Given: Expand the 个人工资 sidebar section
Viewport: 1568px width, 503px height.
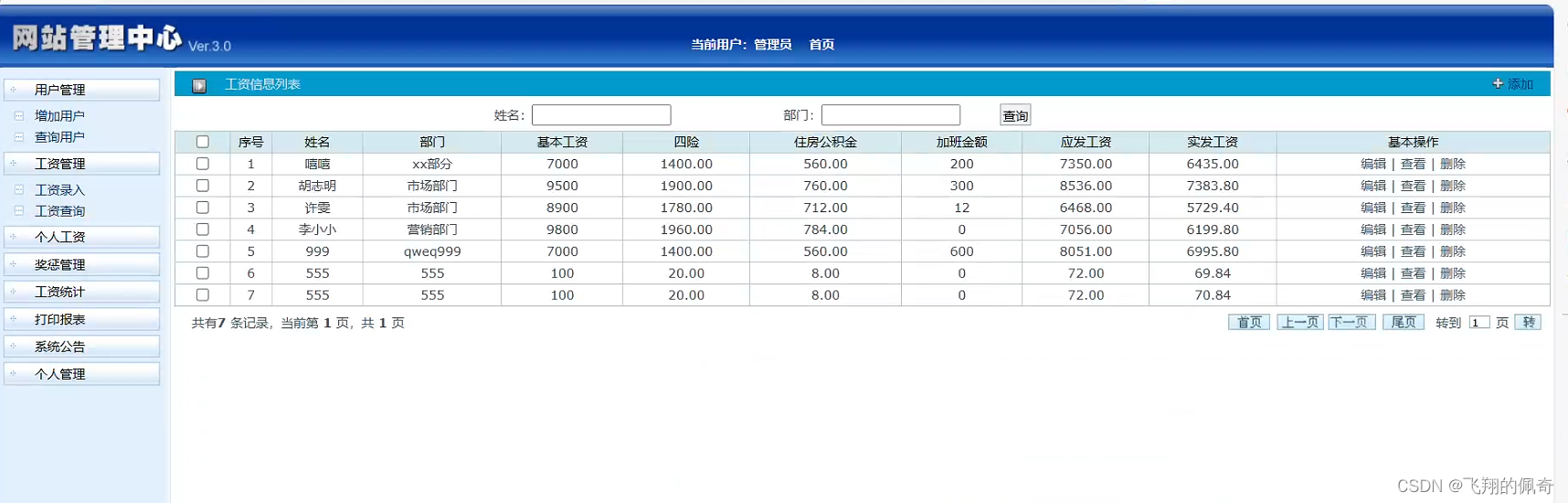Looking at the screenshot, I should pos(82,237).
